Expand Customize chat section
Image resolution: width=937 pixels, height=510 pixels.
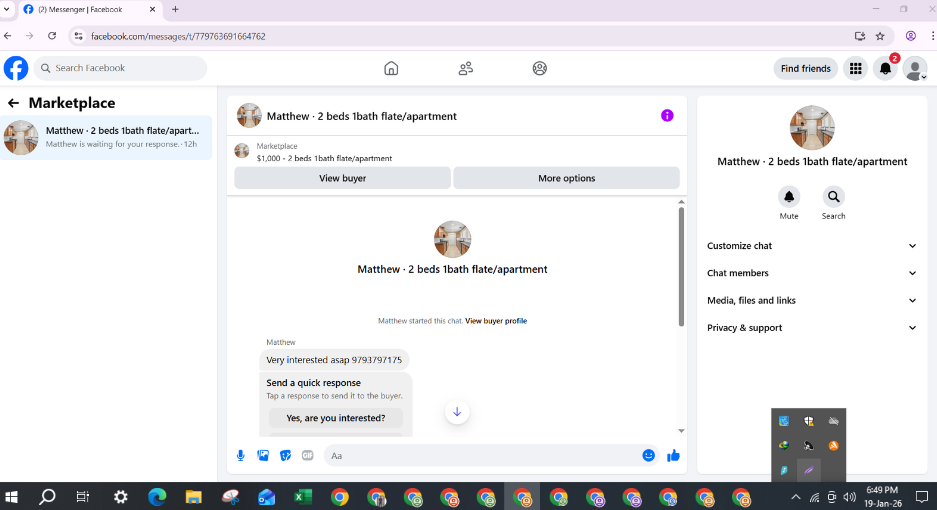click(812, 246)
